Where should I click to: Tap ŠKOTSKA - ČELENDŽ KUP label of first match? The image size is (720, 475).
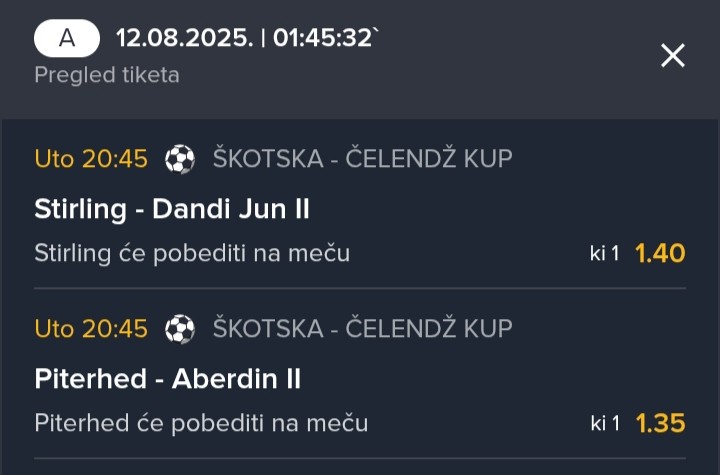(x=362, y=159)
